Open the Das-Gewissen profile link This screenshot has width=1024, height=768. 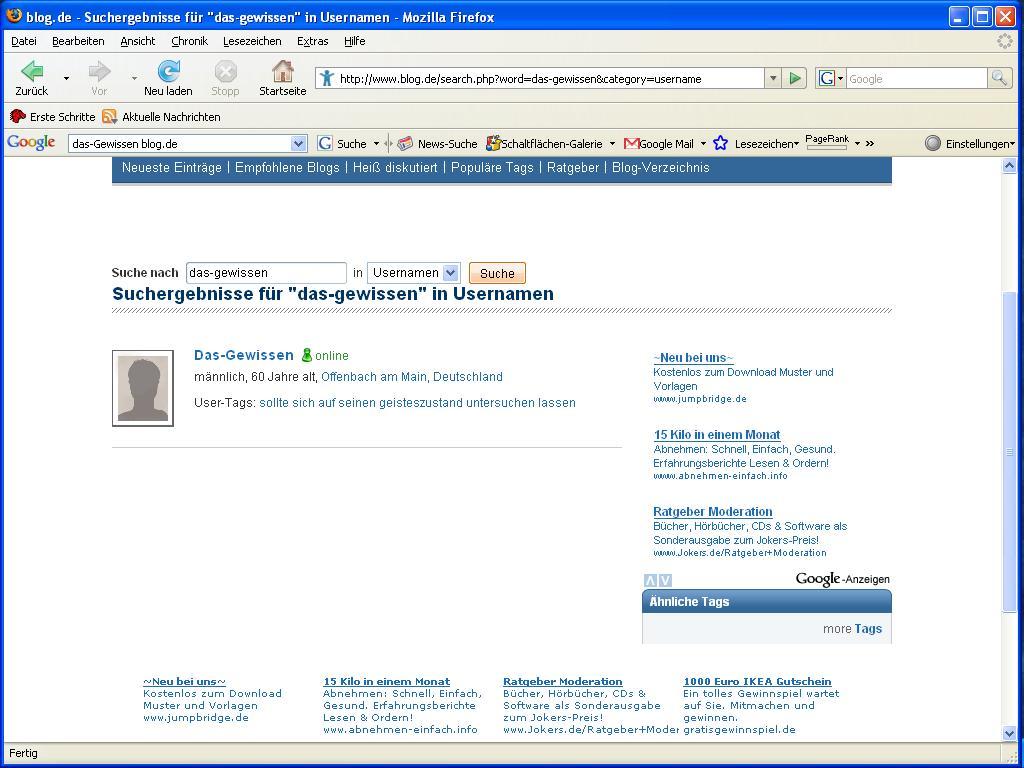(x=244, y=355)
